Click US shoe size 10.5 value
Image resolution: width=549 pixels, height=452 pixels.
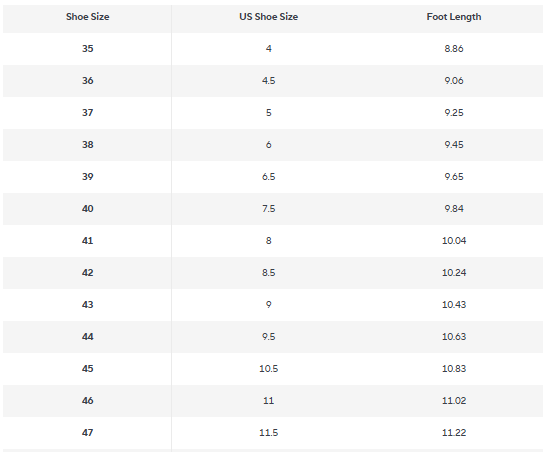(269, 369)
